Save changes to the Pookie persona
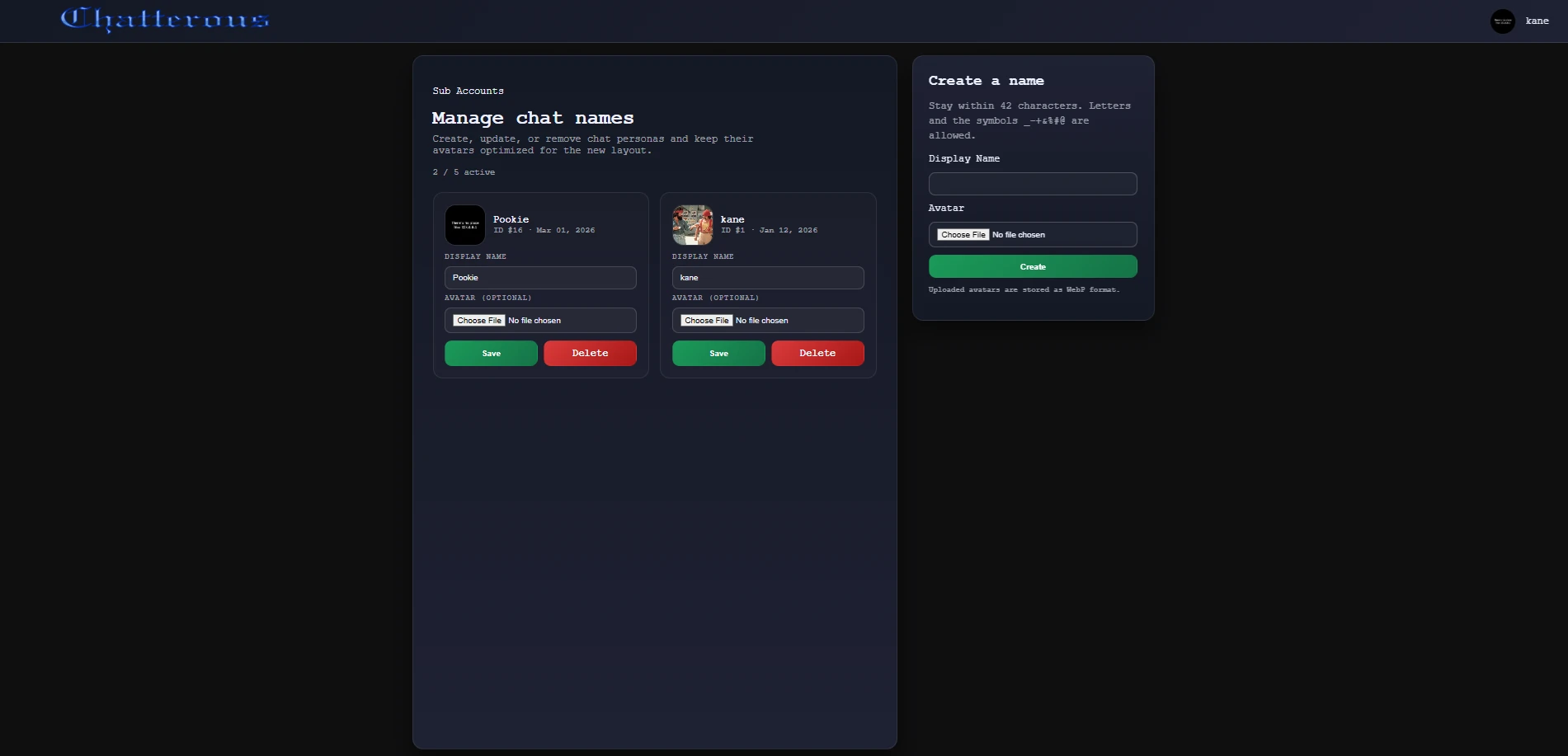Image resolution: width=1568 pixels, height=756 pixels. (x=490, y=353)
